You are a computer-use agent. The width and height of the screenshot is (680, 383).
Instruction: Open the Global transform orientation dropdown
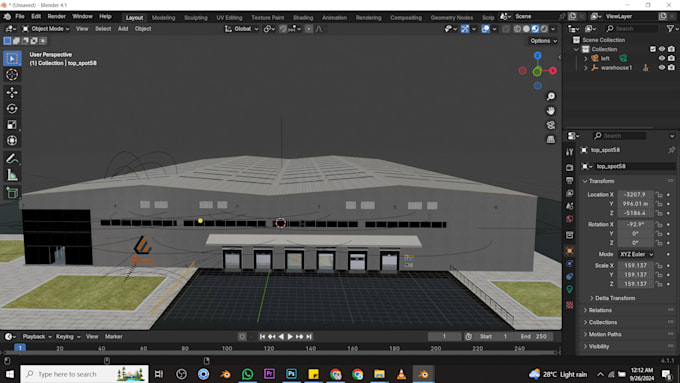pyautogui.click(x=242, y=29)
